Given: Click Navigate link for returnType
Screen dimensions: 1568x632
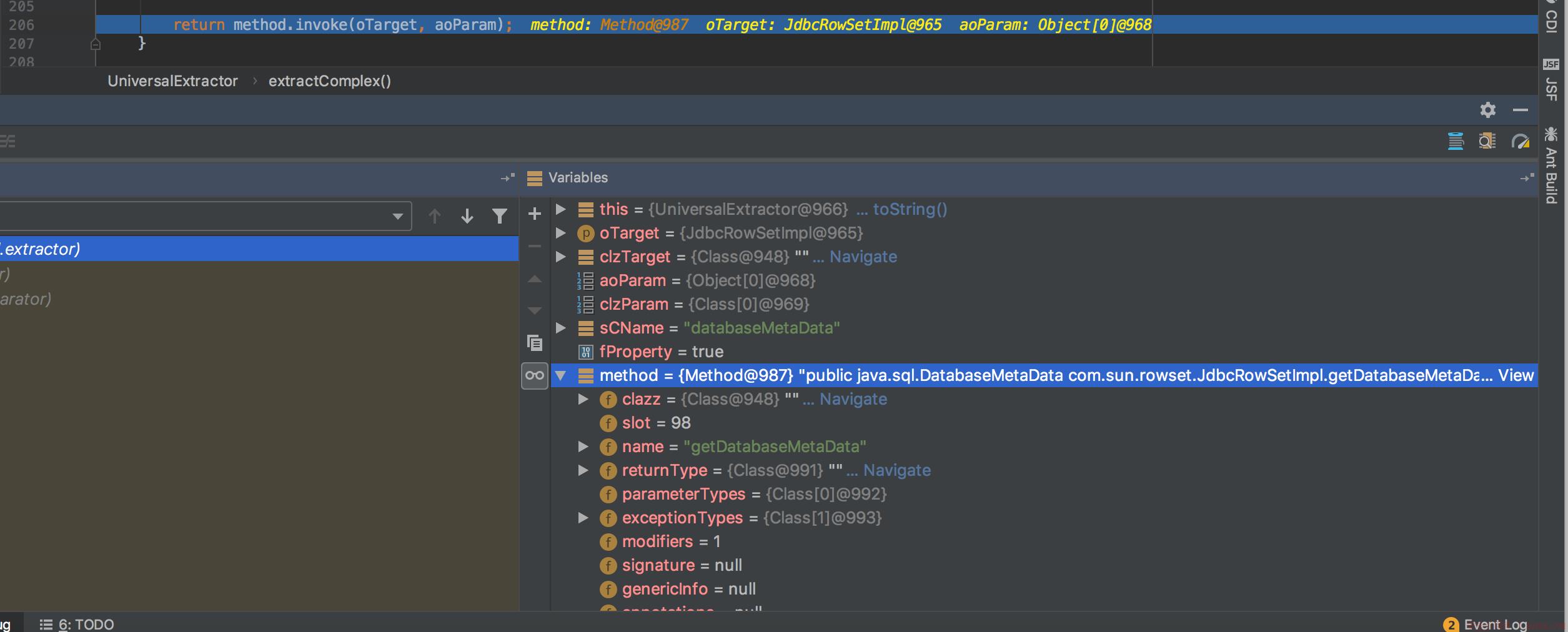Looking at the screenshot, I should [896, 470].
